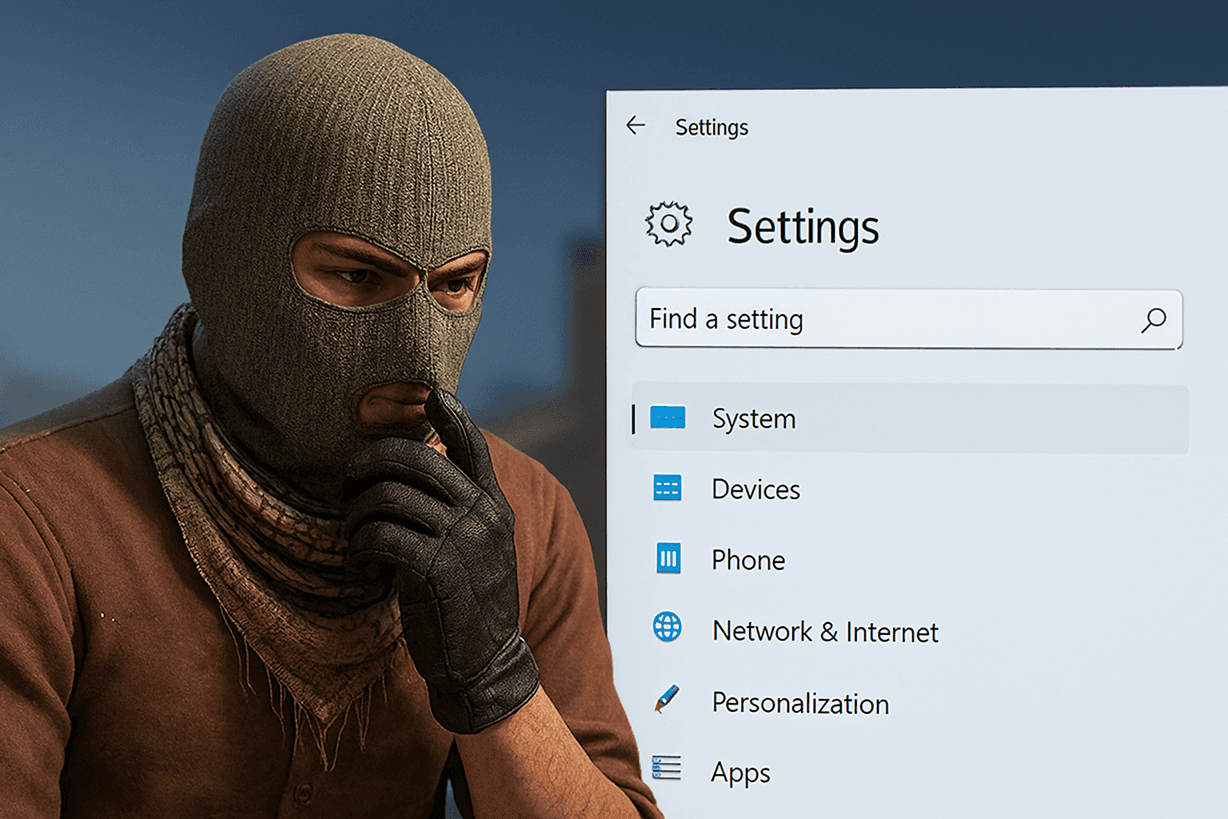
Task: Click the back arrow beside Settings title
Action: pyautogui.click(x=635, y=125)
